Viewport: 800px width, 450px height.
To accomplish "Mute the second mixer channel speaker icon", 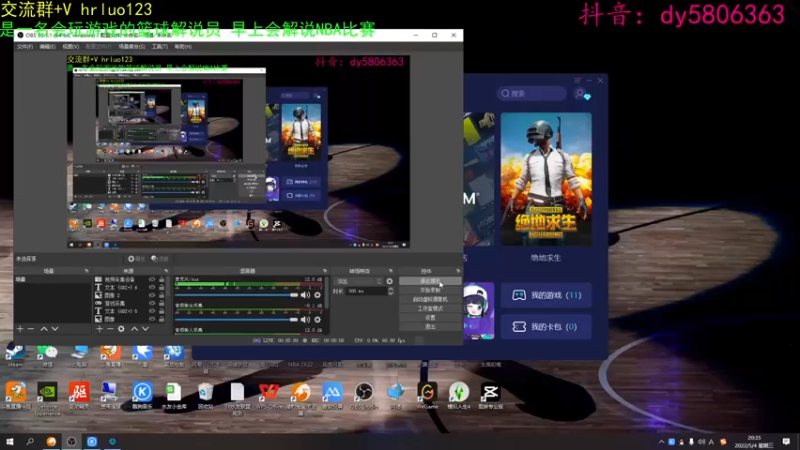I will [x=305, y=319].
